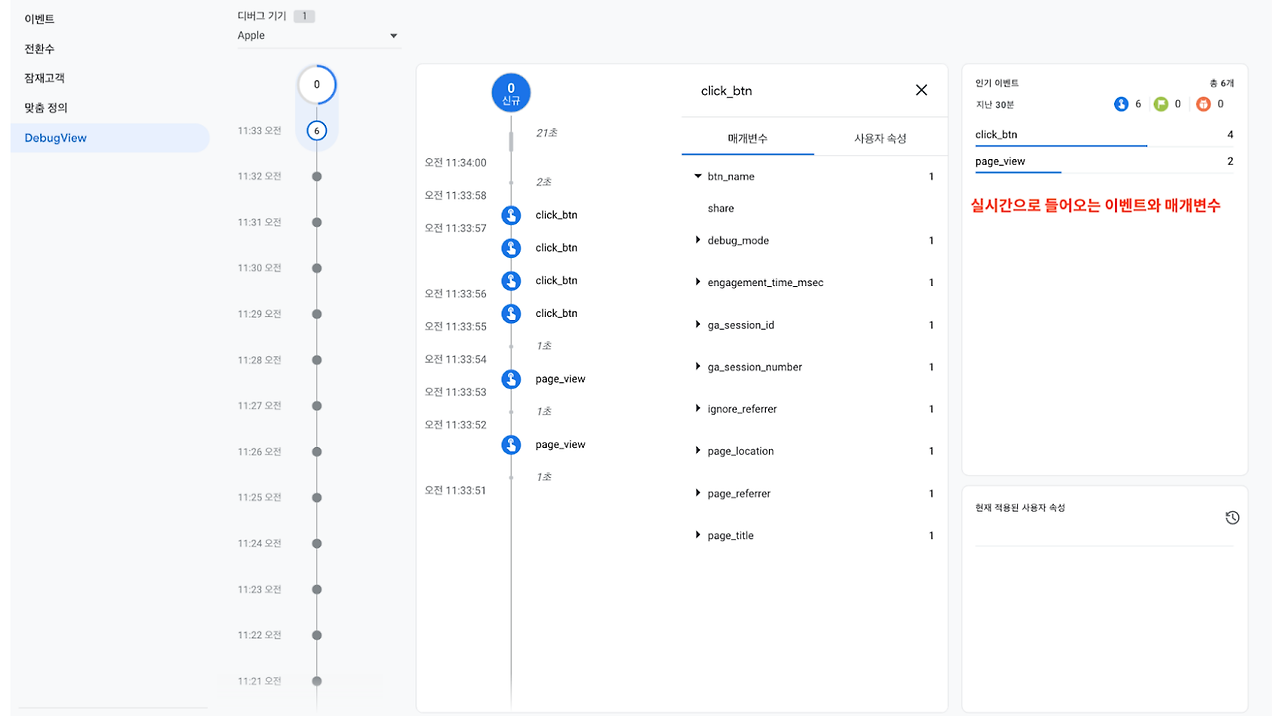This screenshot has width=1280, height=716.
Task: Close the click_btn detail panel
Action: (922, 90)
